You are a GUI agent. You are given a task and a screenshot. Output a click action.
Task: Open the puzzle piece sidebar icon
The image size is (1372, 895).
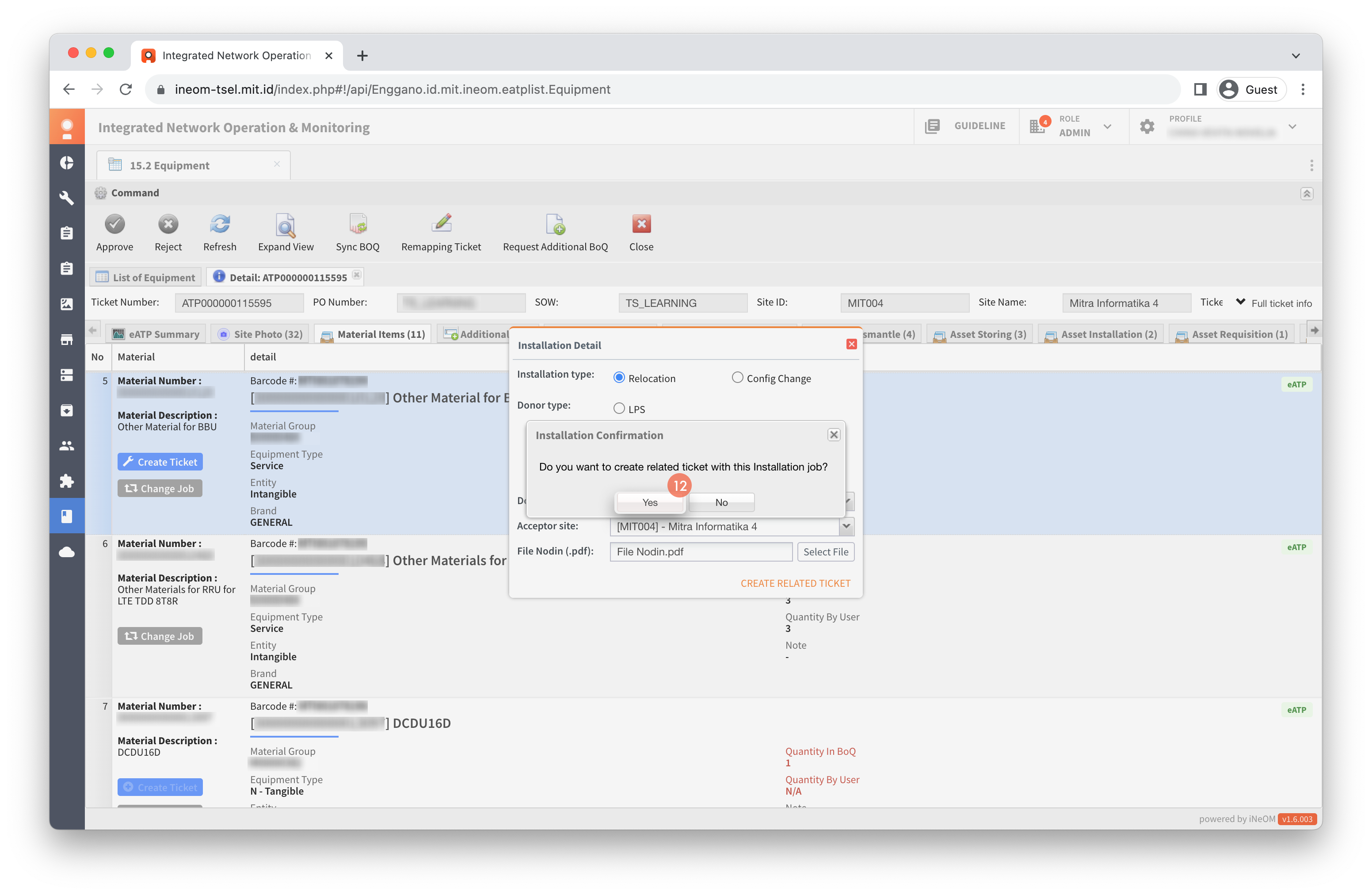pyautogui.click(x=67, y=481)
